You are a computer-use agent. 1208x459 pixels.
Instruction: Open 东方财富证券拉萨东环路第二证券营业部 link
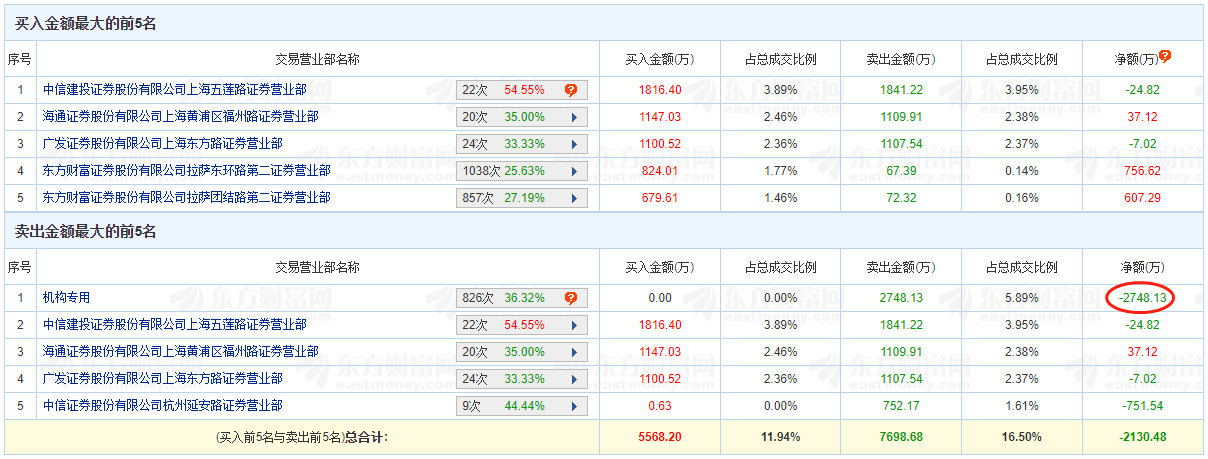coord(187,171)
